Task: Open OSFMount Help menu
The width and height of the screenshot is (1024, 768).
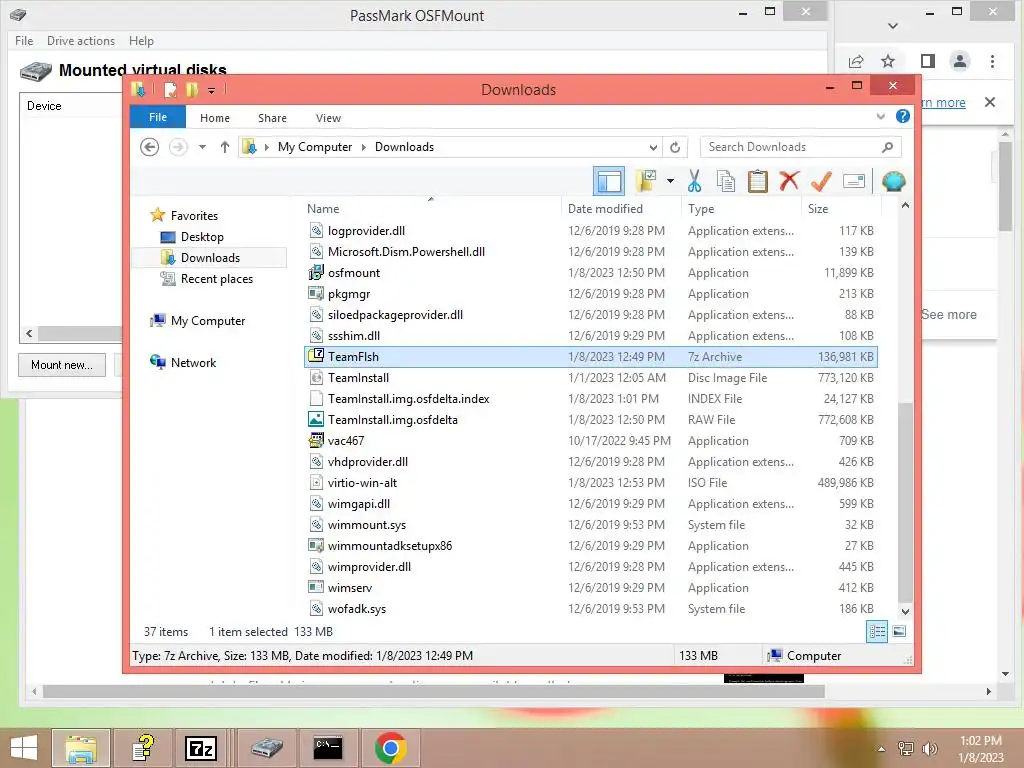Action: coord(141,40)
